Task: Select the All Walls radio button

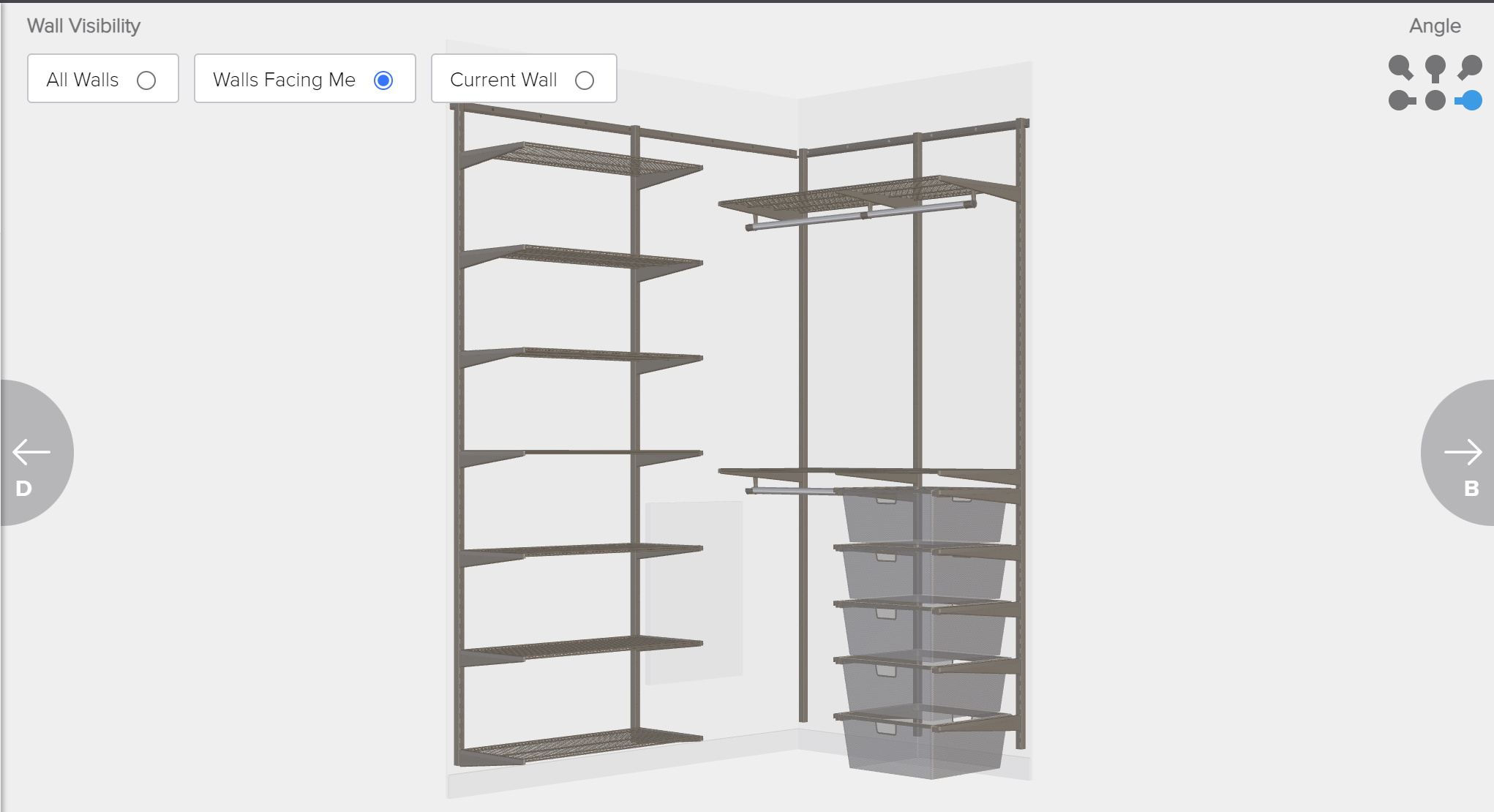Action: click(x=146, y=80)
